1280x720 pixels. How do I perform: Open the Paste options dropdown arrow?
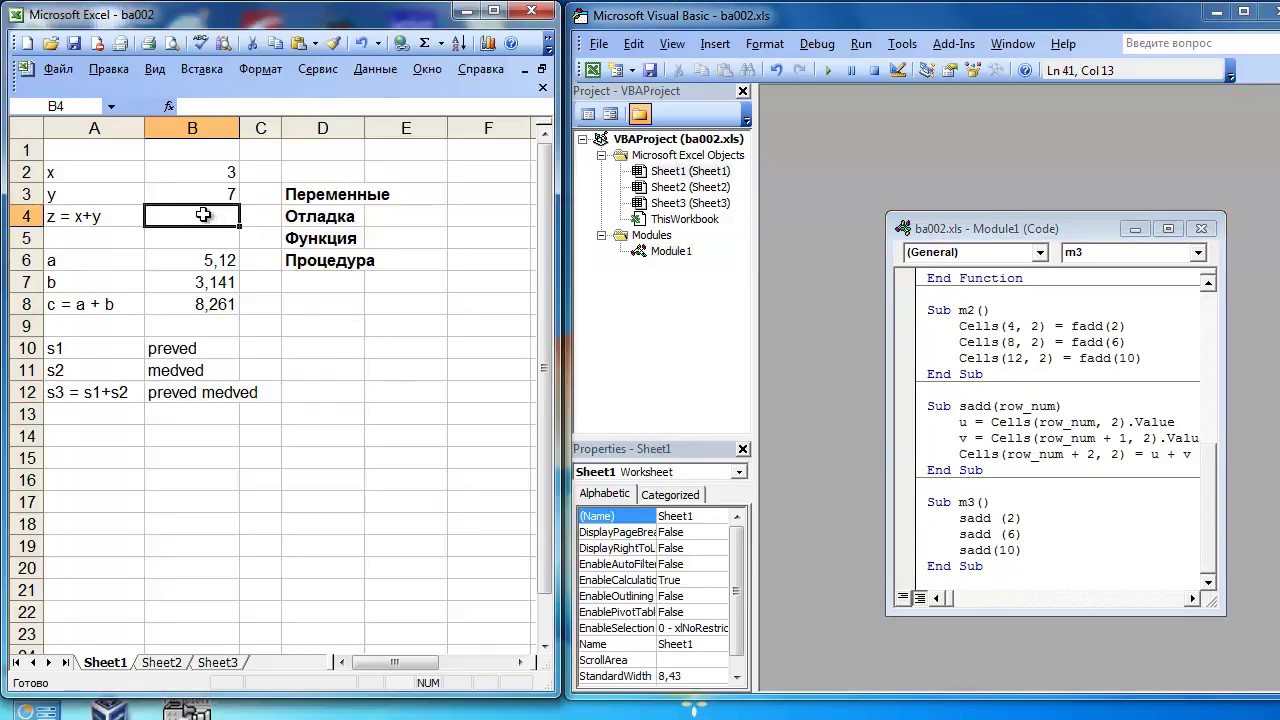point(315,43)
